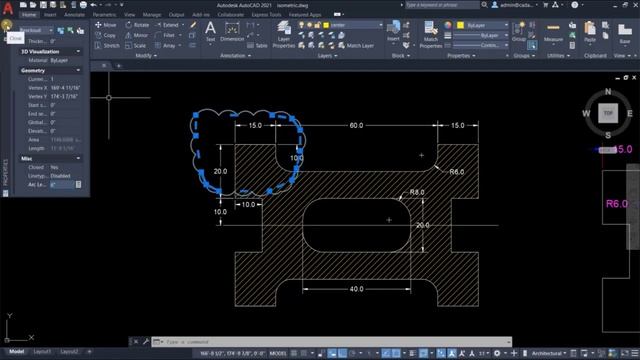Image resolution: width=640 pixels, height=360 pixels.
Task: Toggle object snap tracking in the status bar
Action: [x=386, y=353]
